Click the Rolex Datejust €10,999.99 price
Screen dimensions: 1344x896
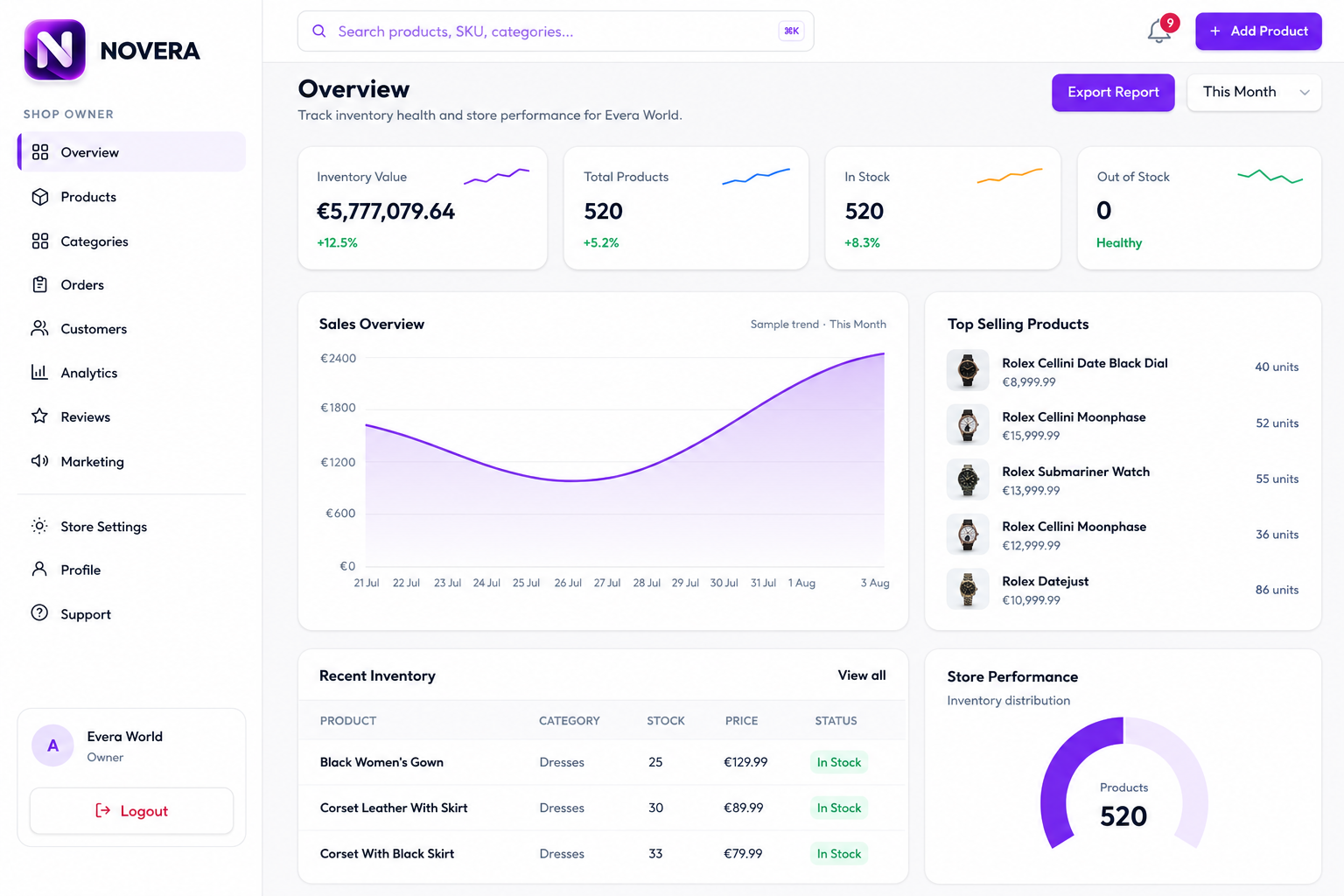[1031, 600]
